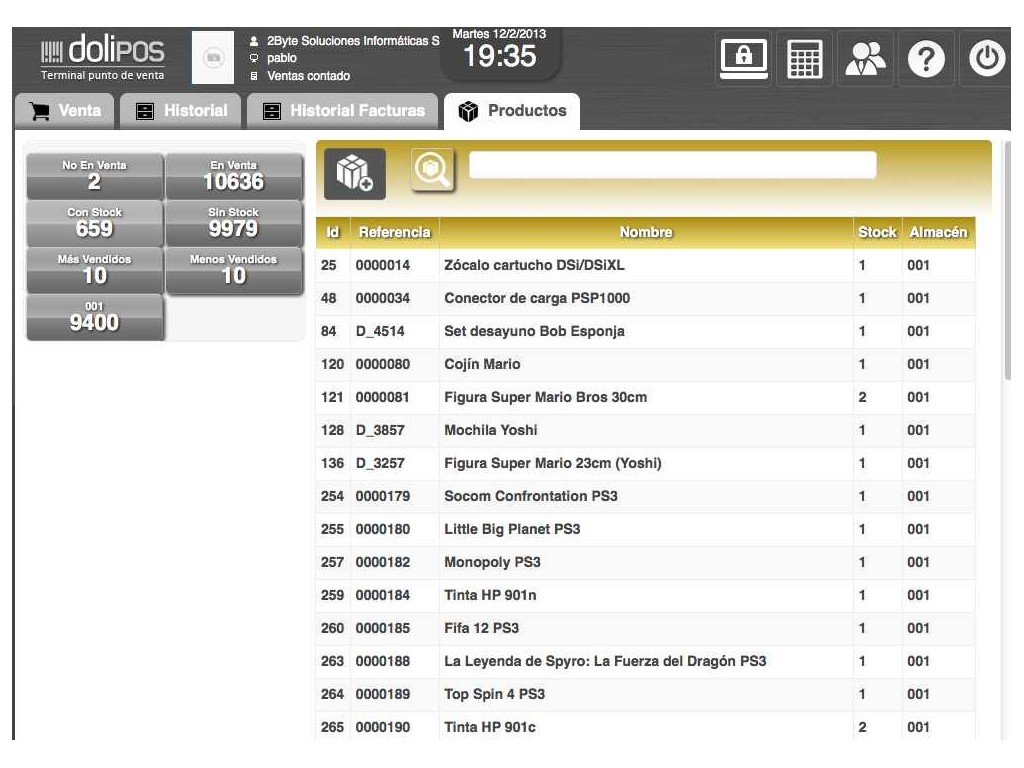Viewport: 1024px width, 768px height.
Task: Select product Mochila Yoshi
Action: 646,430
